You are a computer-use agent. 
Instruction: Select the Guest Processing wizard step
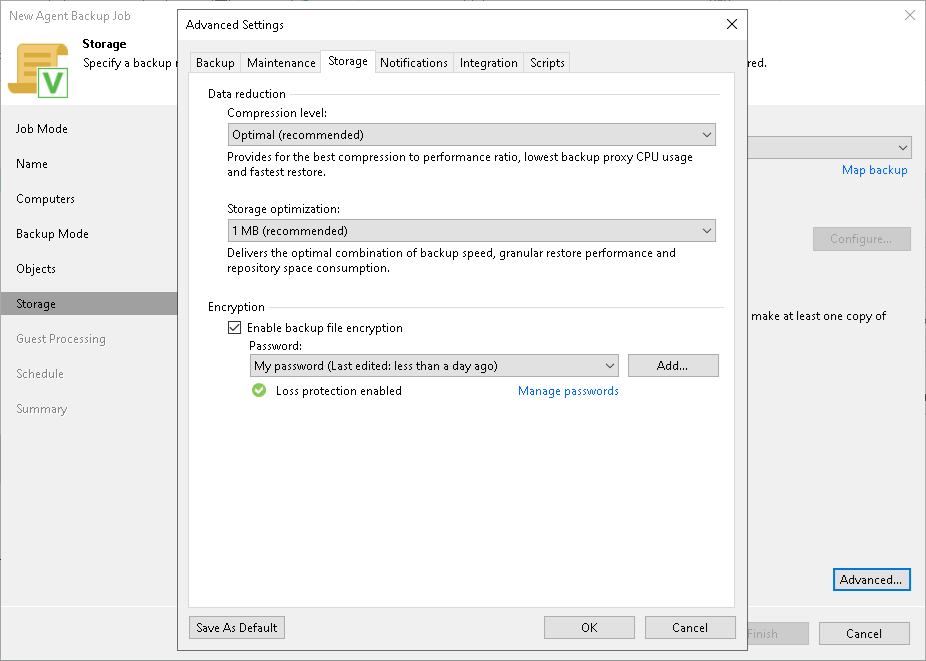click(x=60, y=338)
